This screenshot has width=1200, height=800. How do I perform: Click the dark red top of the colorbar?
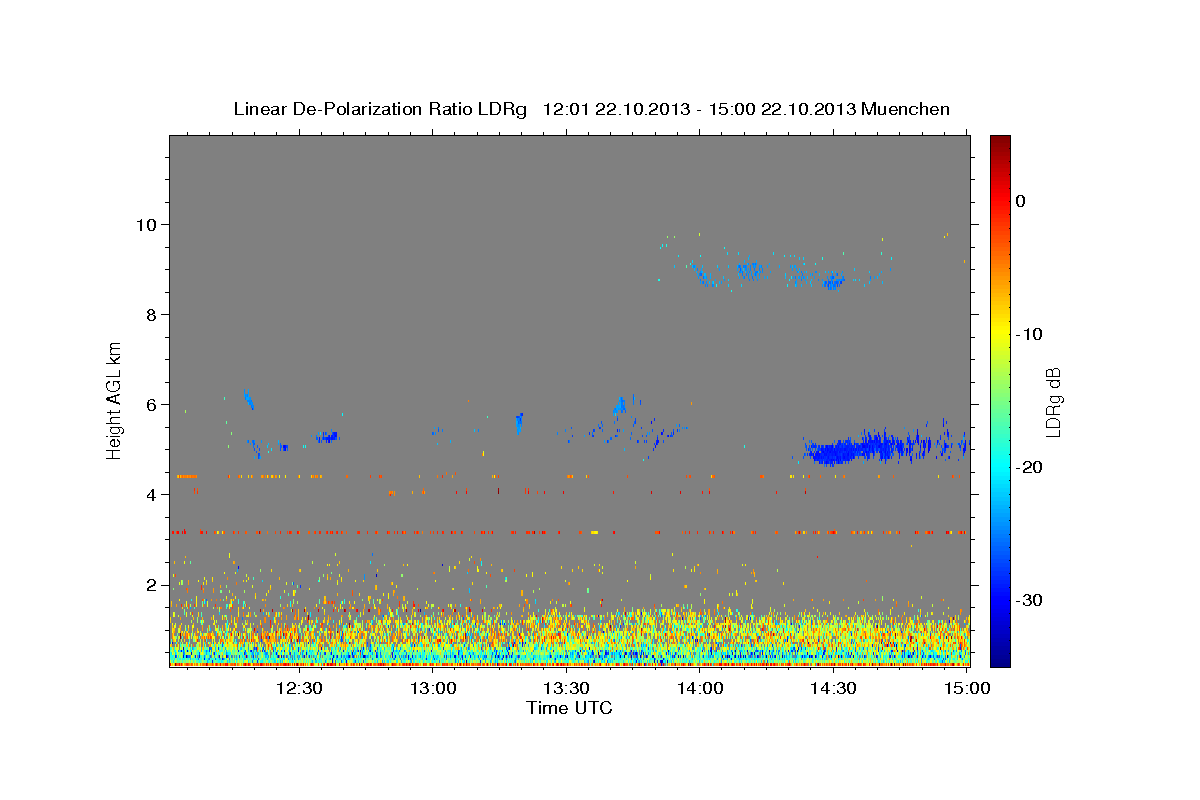pyautogui.click(x=1000, y=145)
